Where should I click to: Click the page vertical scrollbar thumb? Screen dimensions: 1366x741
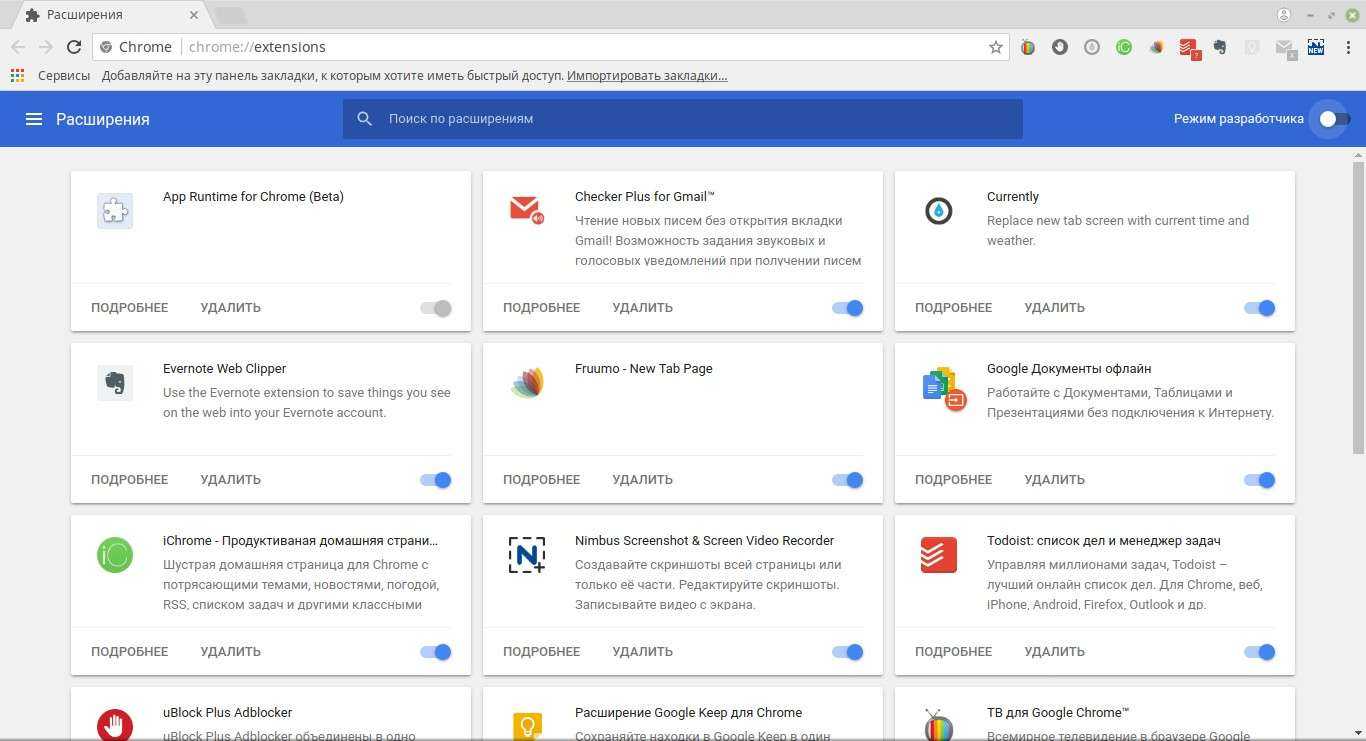tap(1358, 306)
